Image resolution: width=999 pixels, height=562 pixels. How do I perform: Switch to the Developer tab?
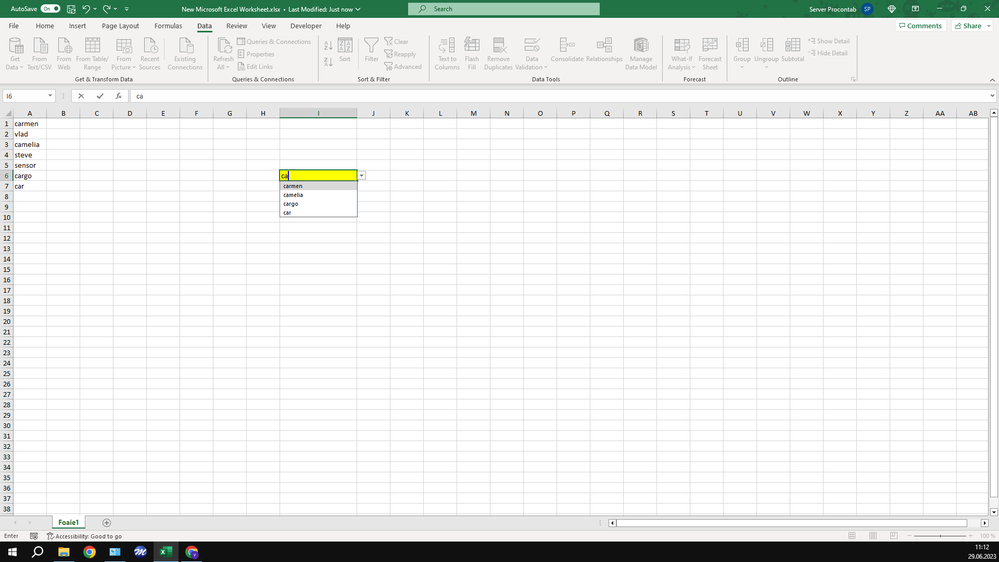tap(306, 26)
